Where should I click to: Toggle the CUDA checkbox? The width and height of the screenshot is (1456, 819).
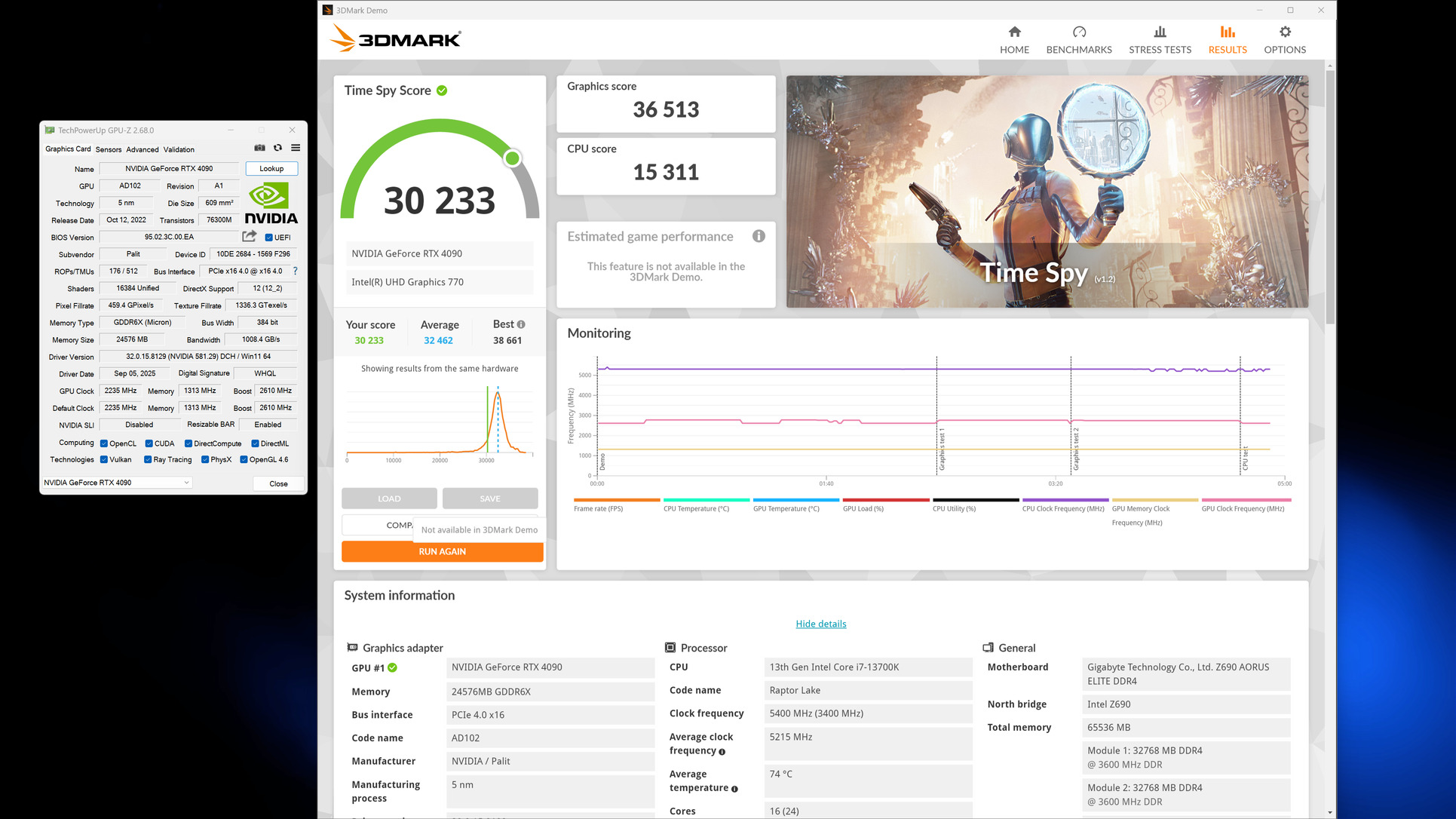(149, 443)
